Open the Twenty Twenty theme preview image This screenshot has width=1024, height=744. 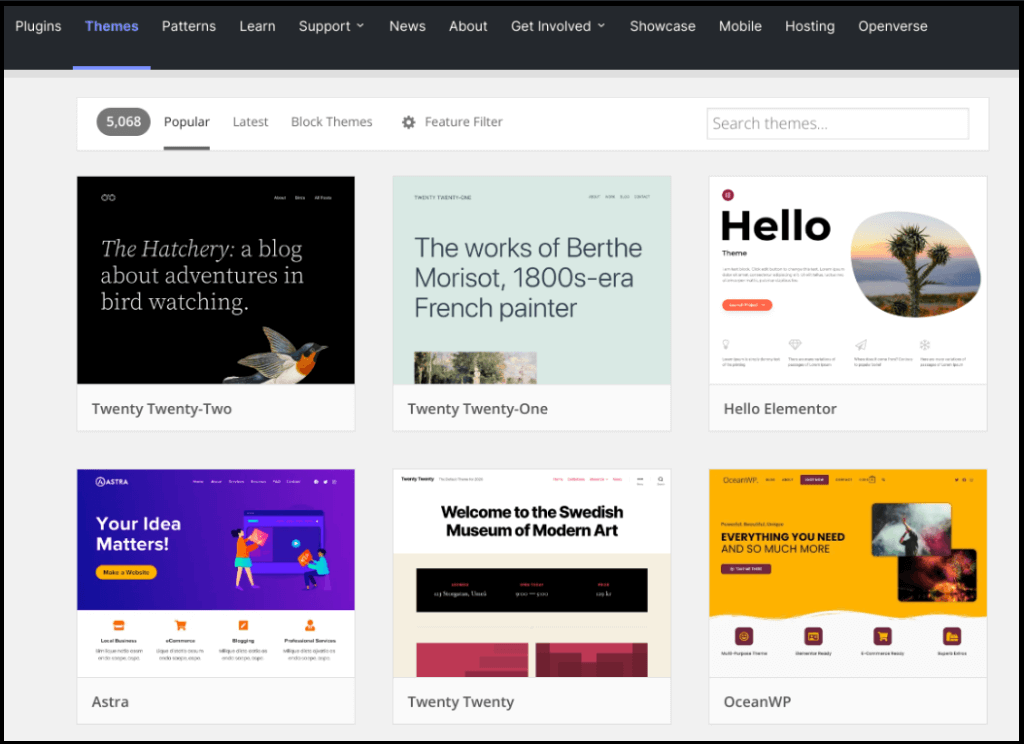532,573
